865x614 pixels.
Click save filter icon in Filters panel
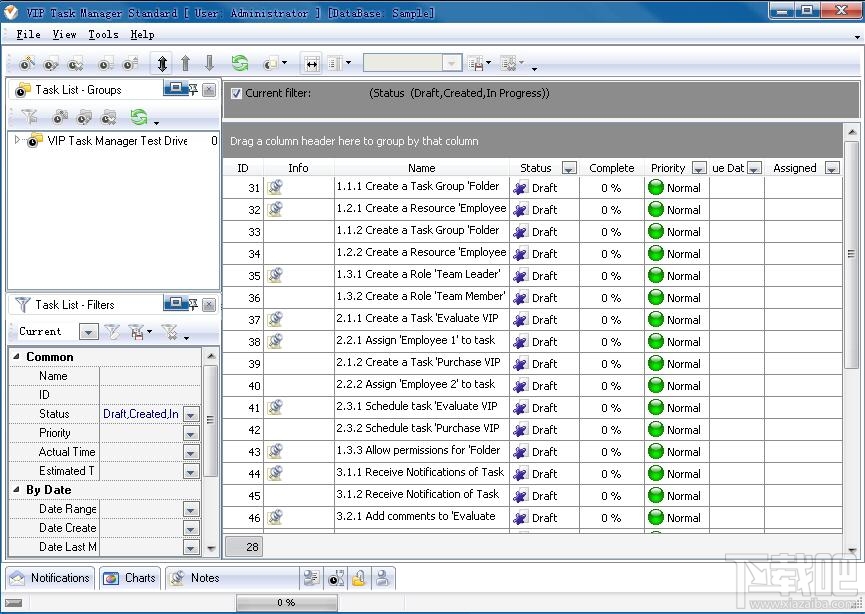pyautogui.click(x=136, y=332)
